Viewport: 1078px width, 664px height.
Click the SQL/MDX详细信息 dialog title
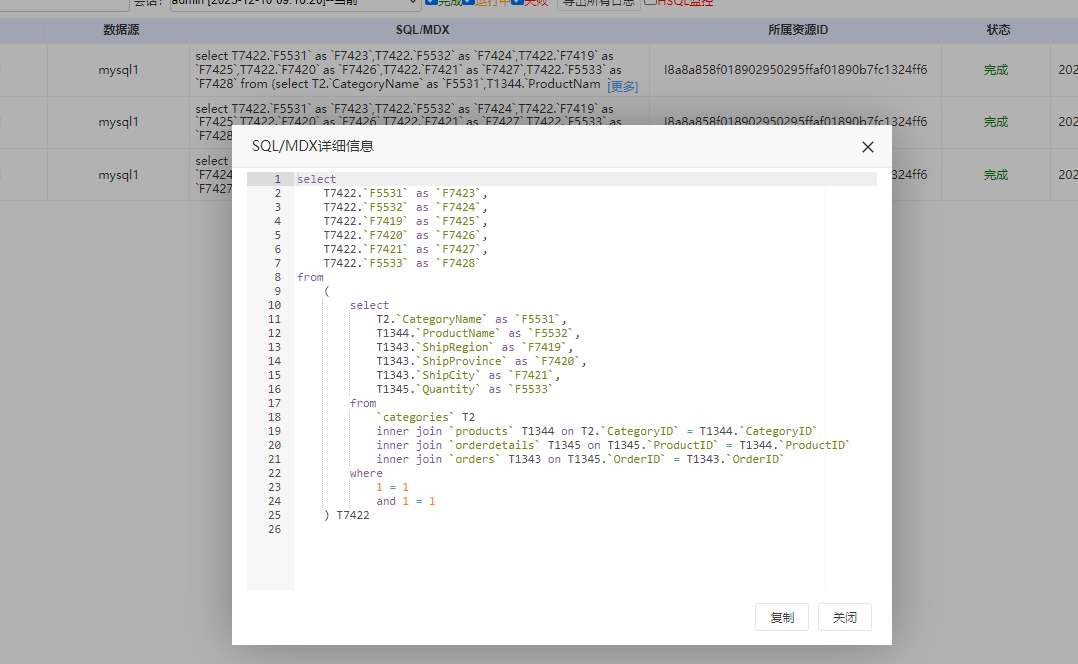pyautogui.click(x=313, y=146)
